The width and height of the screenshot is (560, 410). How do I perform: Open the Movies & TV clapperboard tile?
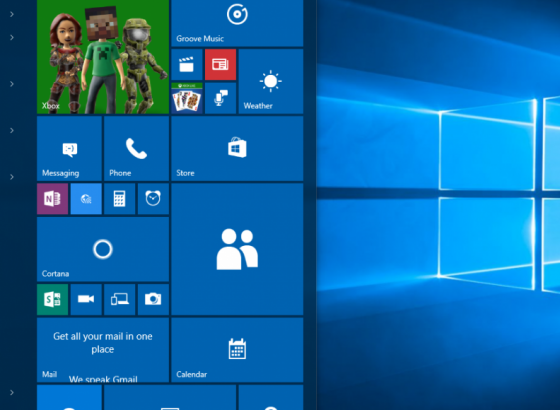click(187, 65)
